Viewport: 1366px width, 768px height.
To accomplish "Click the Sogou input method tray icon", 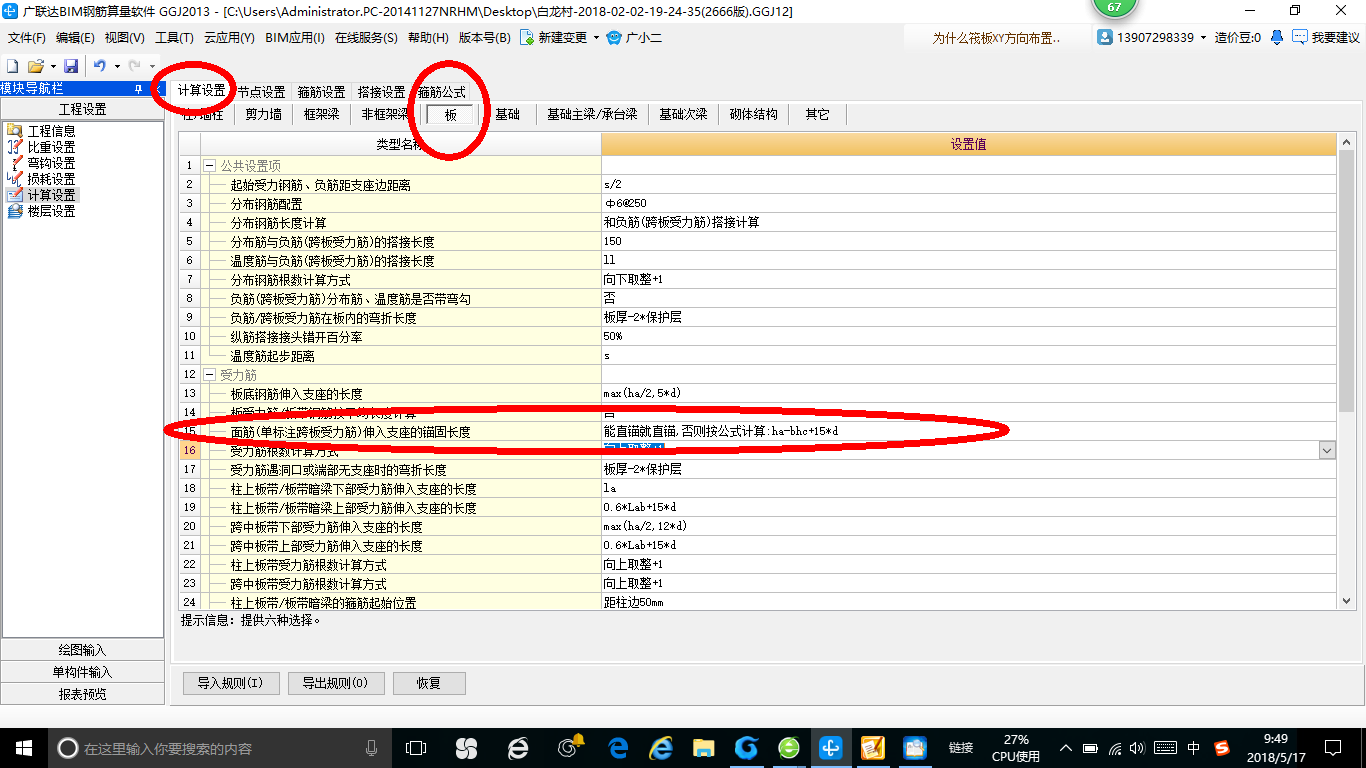I will click(x=1222, y=748).
